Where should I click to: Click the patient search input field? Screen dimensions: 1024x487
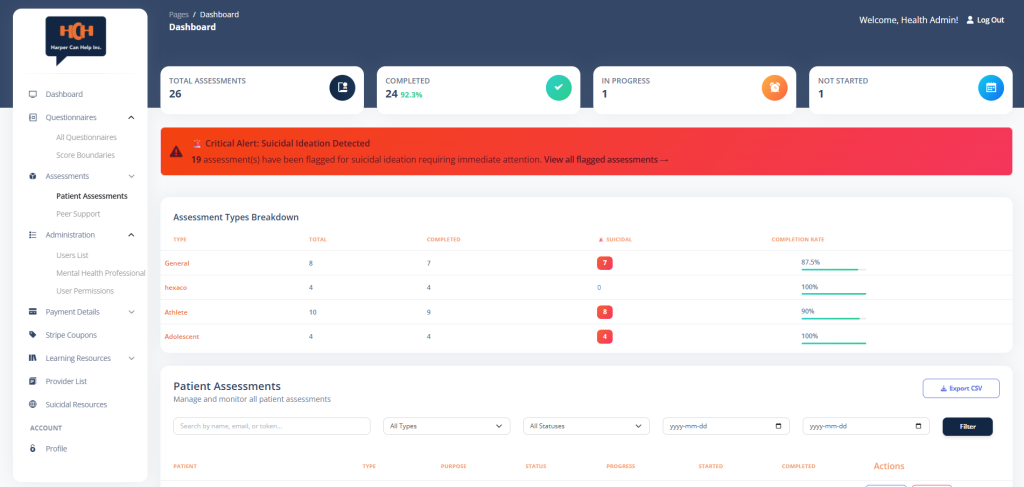[272, 426]
